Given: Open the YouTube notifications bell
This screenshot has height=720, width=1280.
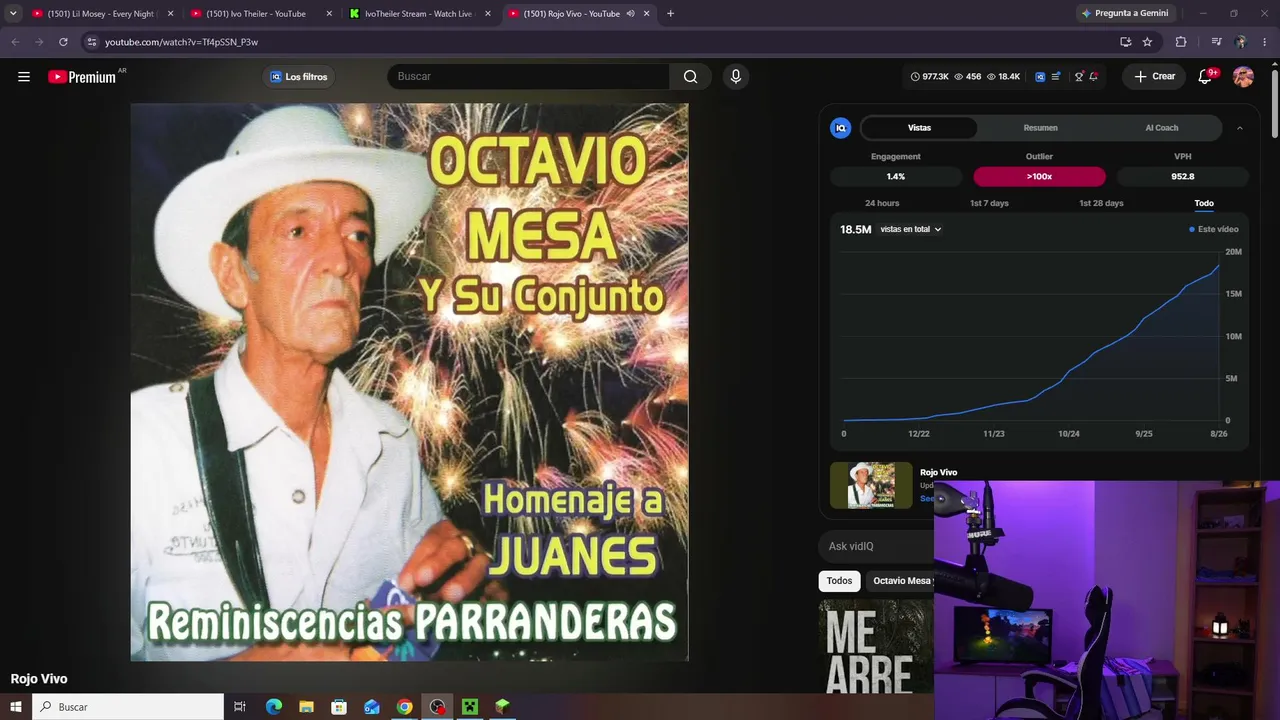Looking at the screenshot, I should (x=1206, y=77).
